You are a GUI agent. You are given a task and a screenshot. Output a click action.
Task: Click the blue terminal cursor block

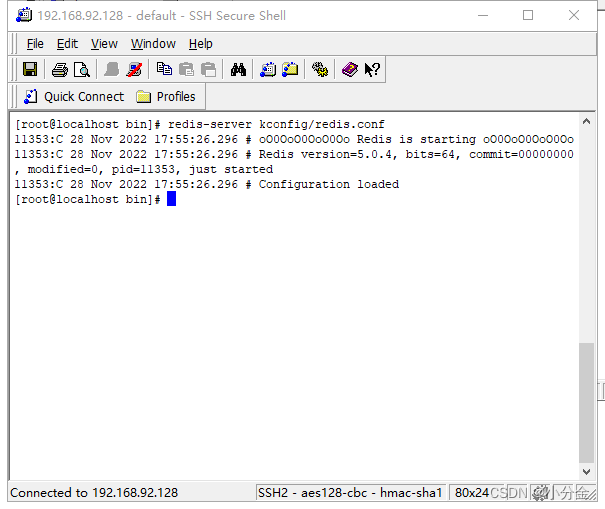(x=171, y=199)
